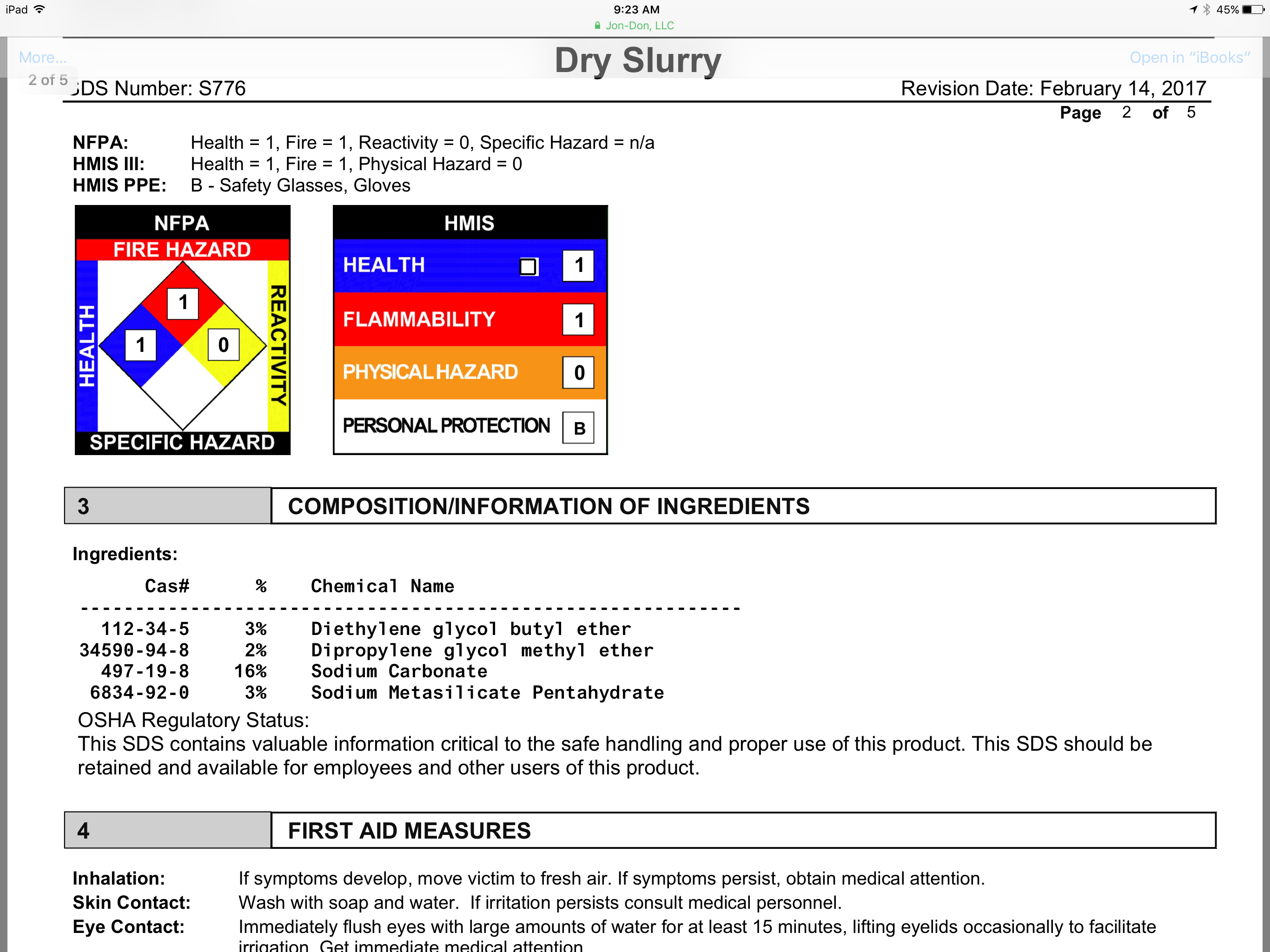Click the red fire diamond in NFPA
This screenshot has height=952, width=1270.
pyautogui.click(x=183, y=303)
